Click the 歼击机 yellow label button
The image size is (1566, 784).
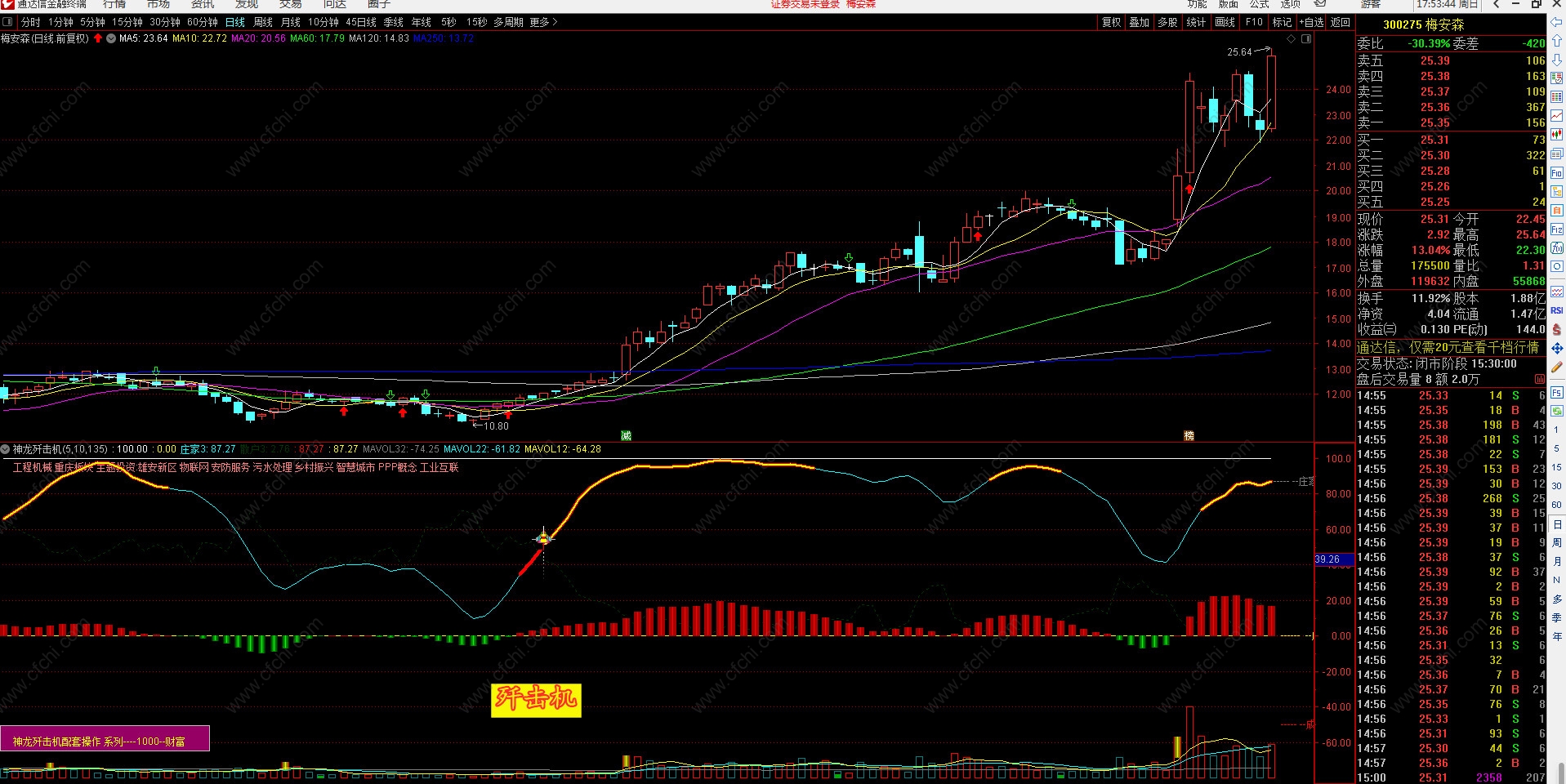tap(536, 700)
